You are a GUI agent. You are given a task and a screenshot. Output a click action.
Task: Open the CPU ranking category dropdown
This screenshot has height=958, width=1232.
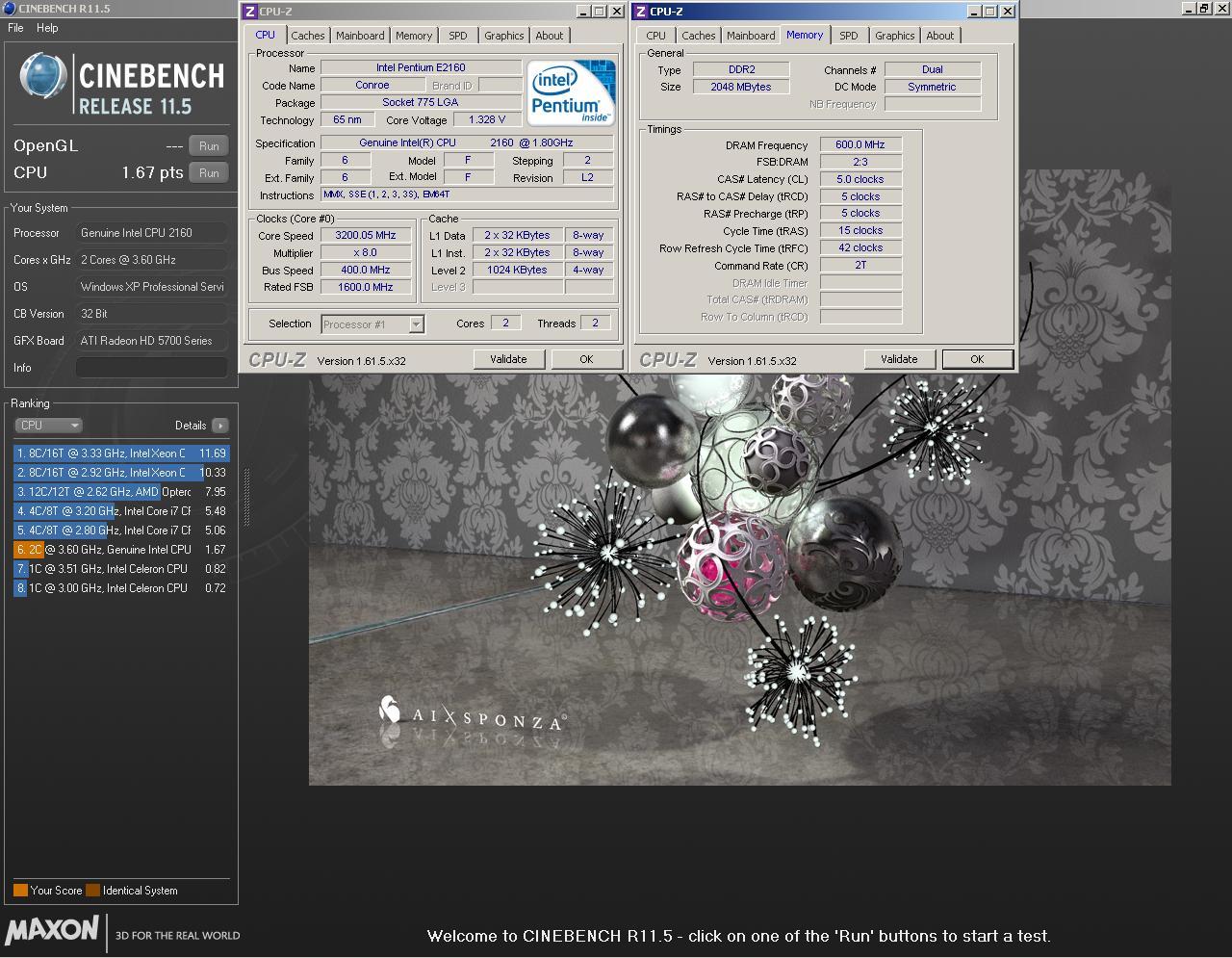click(x=48, y=426)
